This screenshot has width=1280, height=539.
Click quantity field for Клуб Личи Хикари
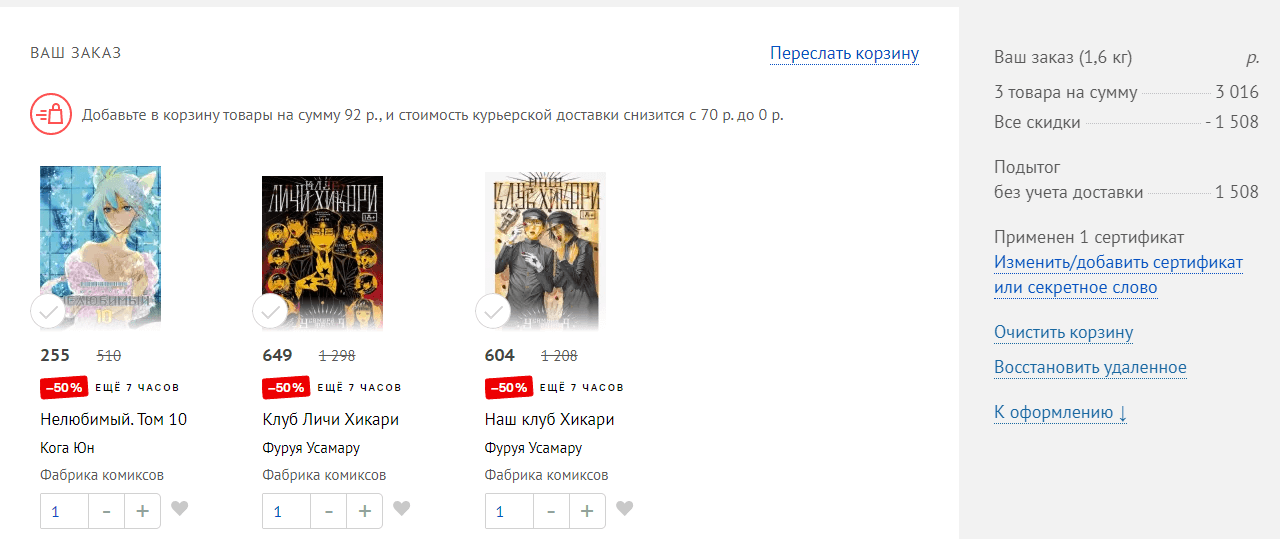pos(286,511)
